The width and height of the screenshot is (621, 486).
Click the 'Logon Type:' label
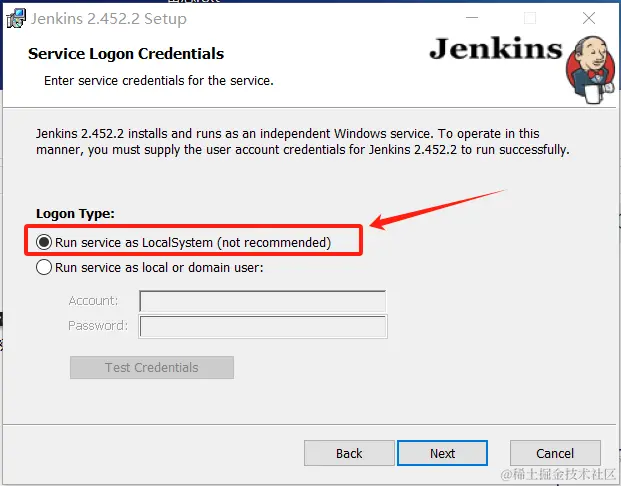coord(75,213)
